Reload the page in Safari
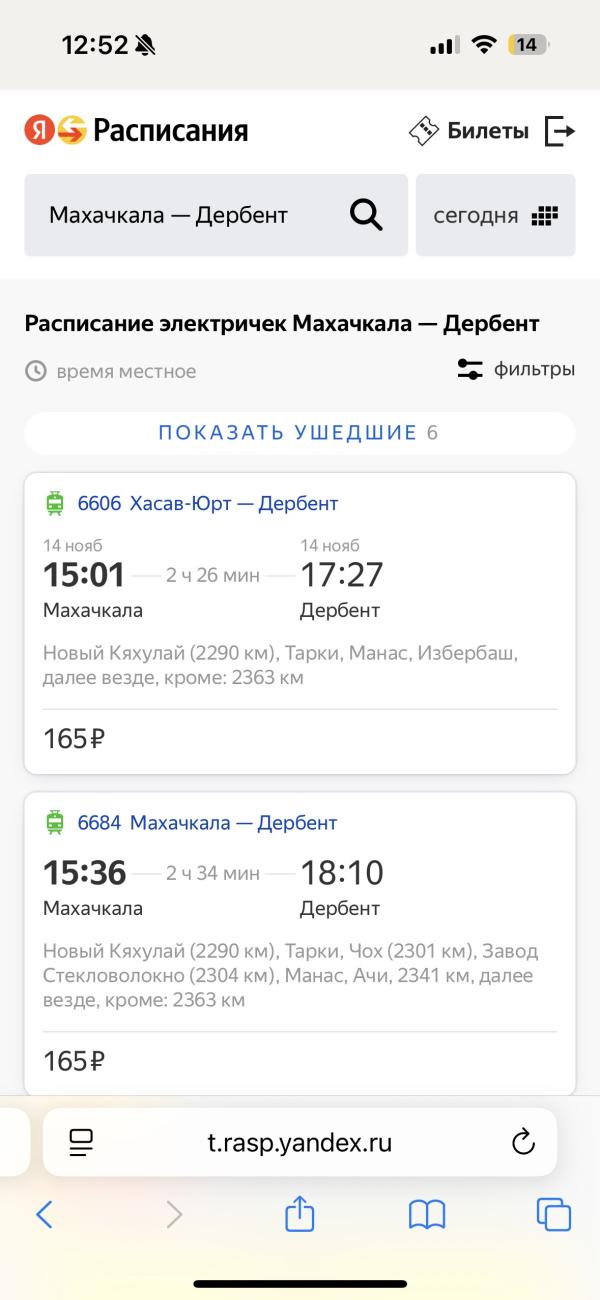Image resolution: width=600 pixels, height=1300 pixels. [522, 1142]
